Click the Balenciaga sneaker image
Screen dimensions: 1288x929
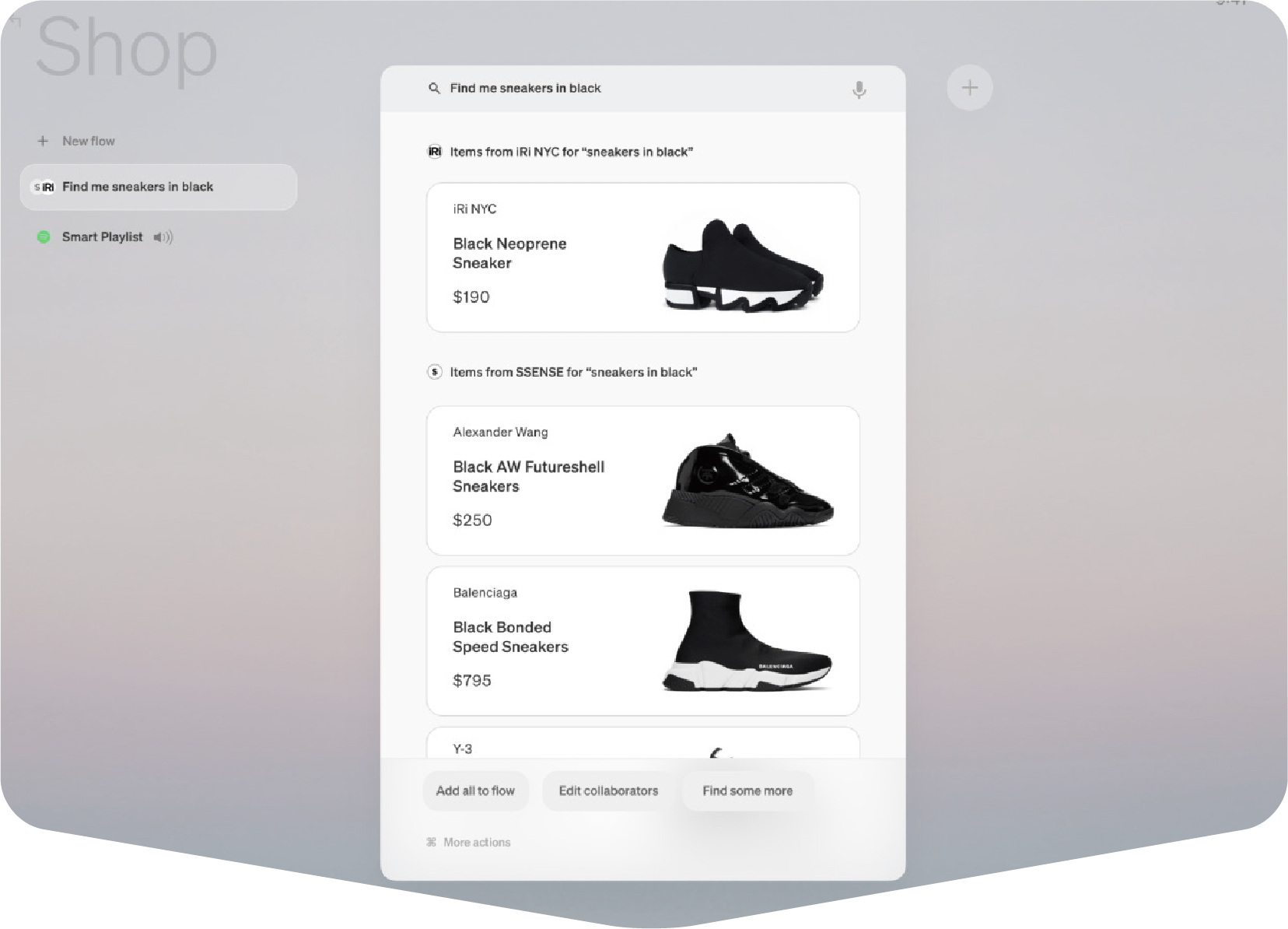pos(747,640)
